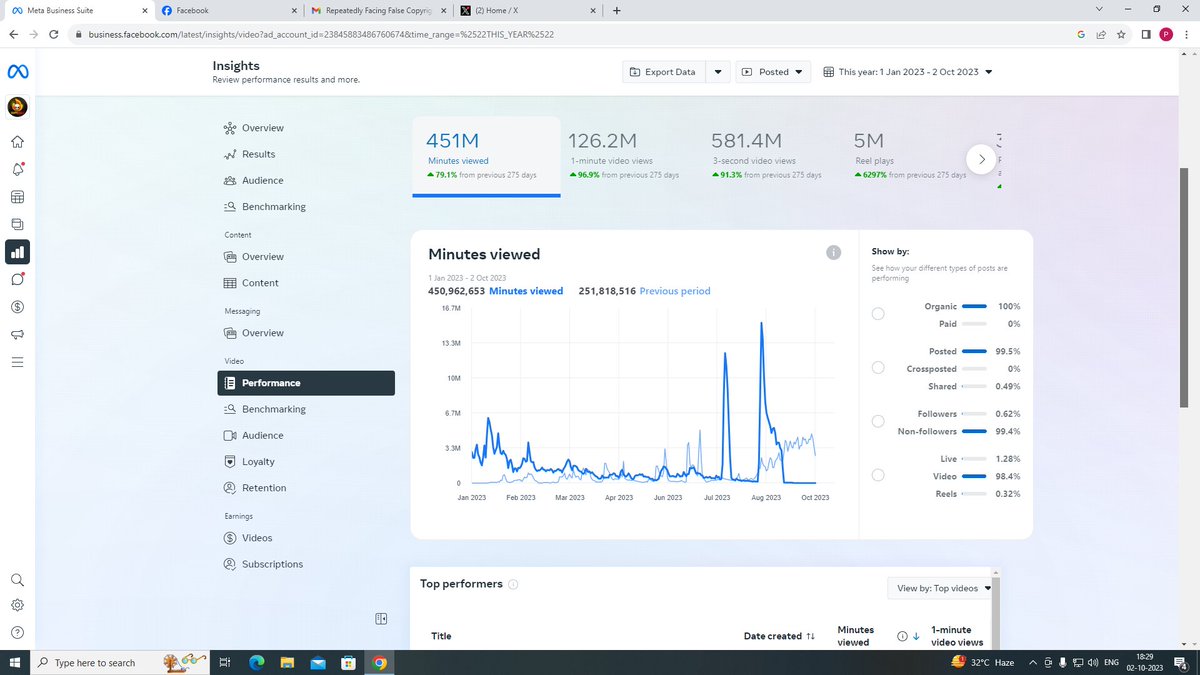Select 451M Minutes viewed metric card
The image size is (1200, 675).
(486, 155)
